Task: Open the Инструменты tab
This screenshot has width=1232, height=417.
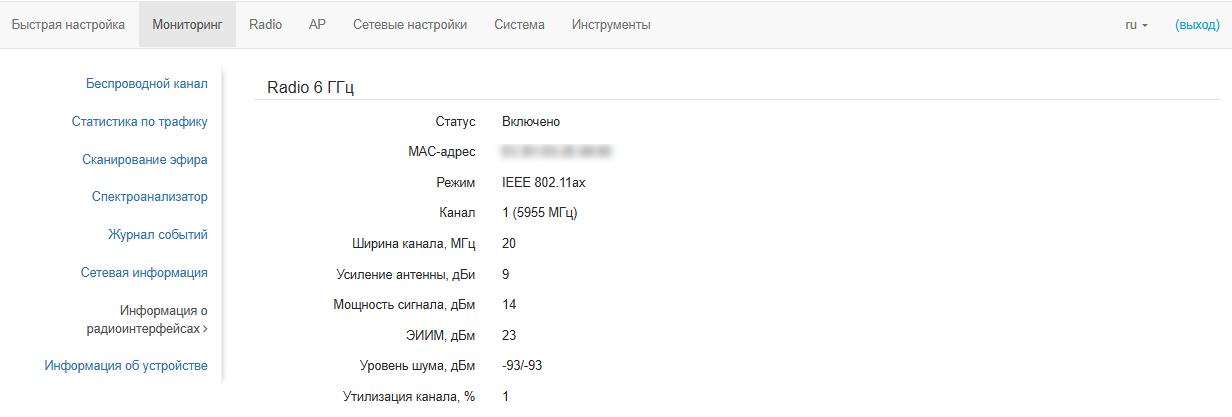Action: pyautogui.click(x=611, y=25)
